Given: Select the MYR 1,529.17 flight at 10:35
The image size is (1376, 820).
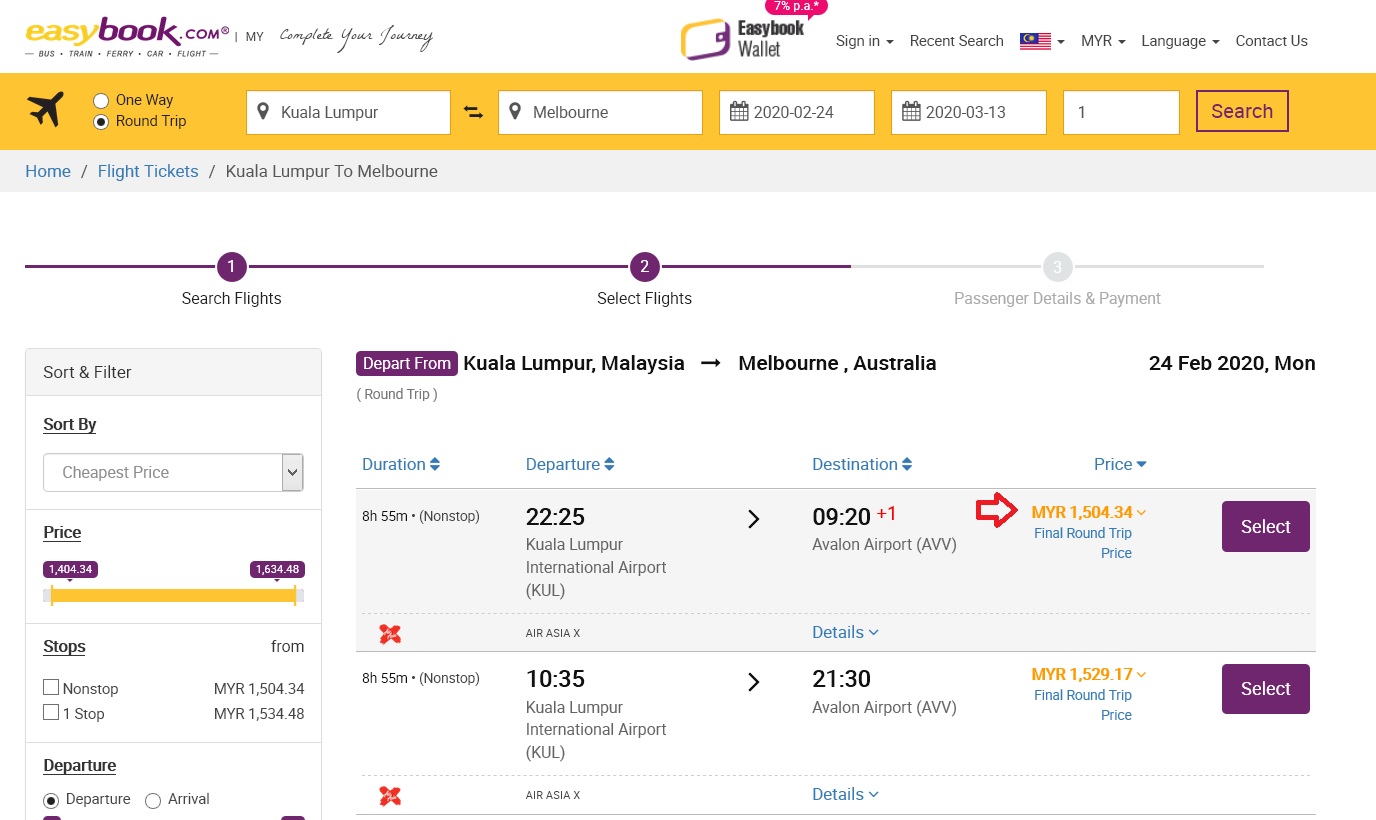Looking at the screenshot, I should coord(1265,689).
